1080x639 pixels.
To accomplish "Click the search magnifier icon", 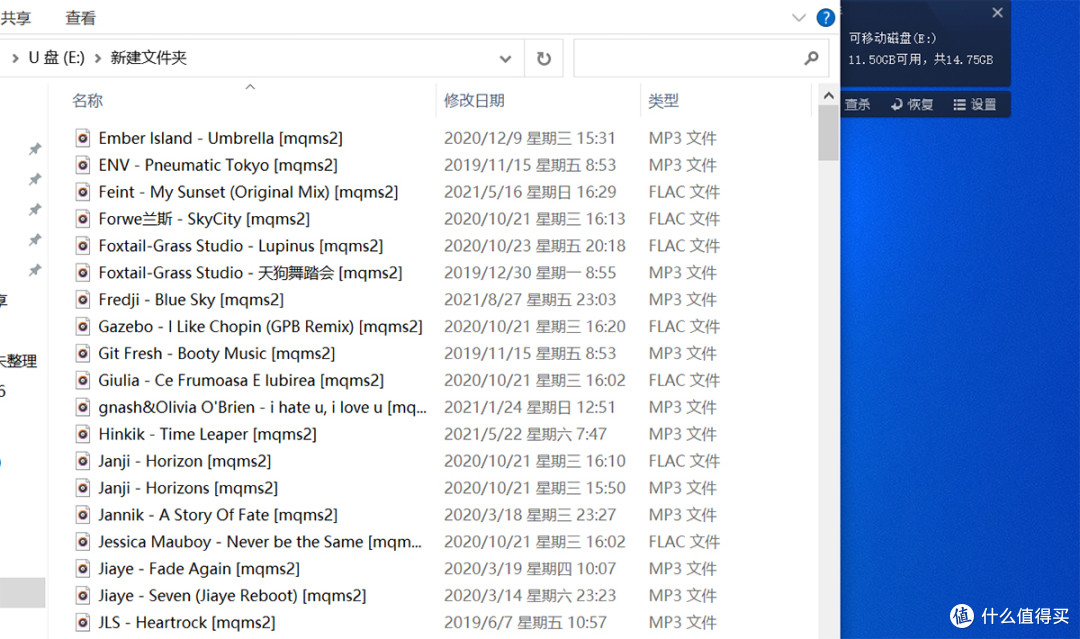I will (811, 59).
